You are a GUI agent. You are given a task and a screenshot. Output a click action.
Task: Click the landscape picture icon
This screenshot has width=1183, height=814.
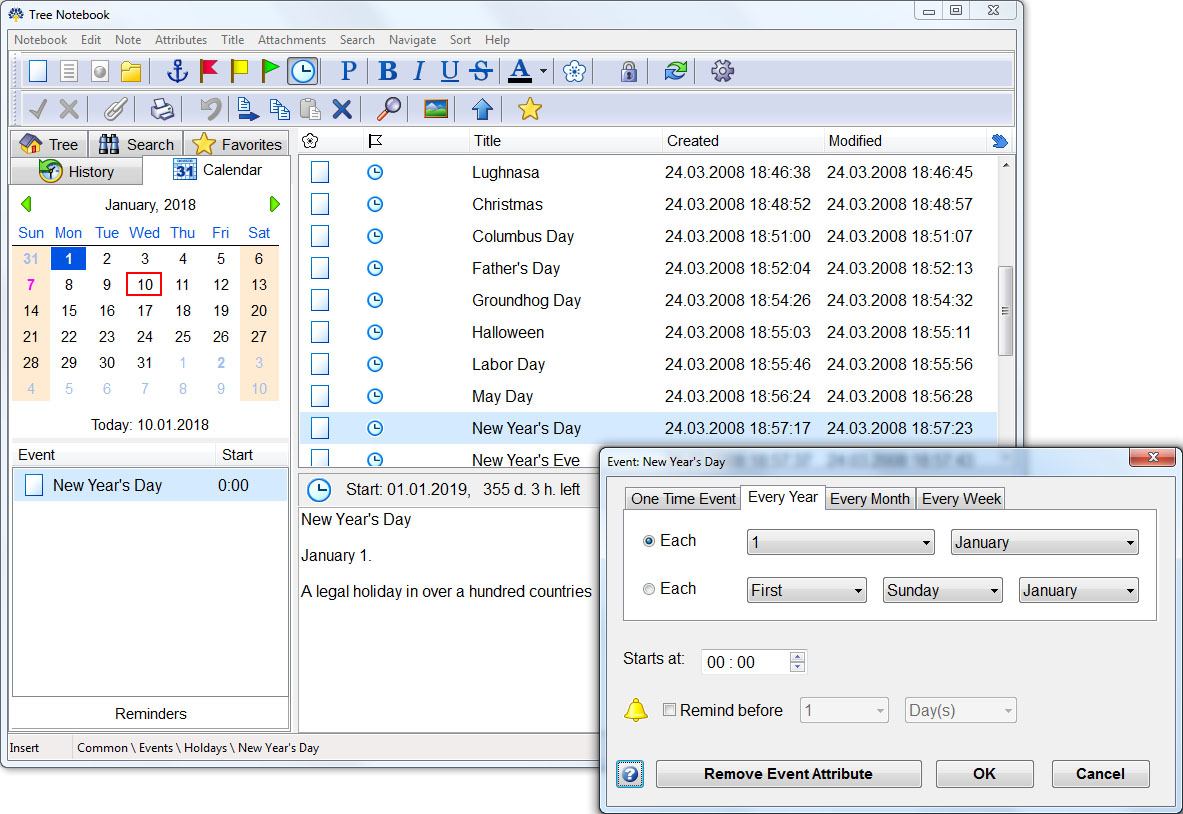pyautogui.click(x=436, y=109)
